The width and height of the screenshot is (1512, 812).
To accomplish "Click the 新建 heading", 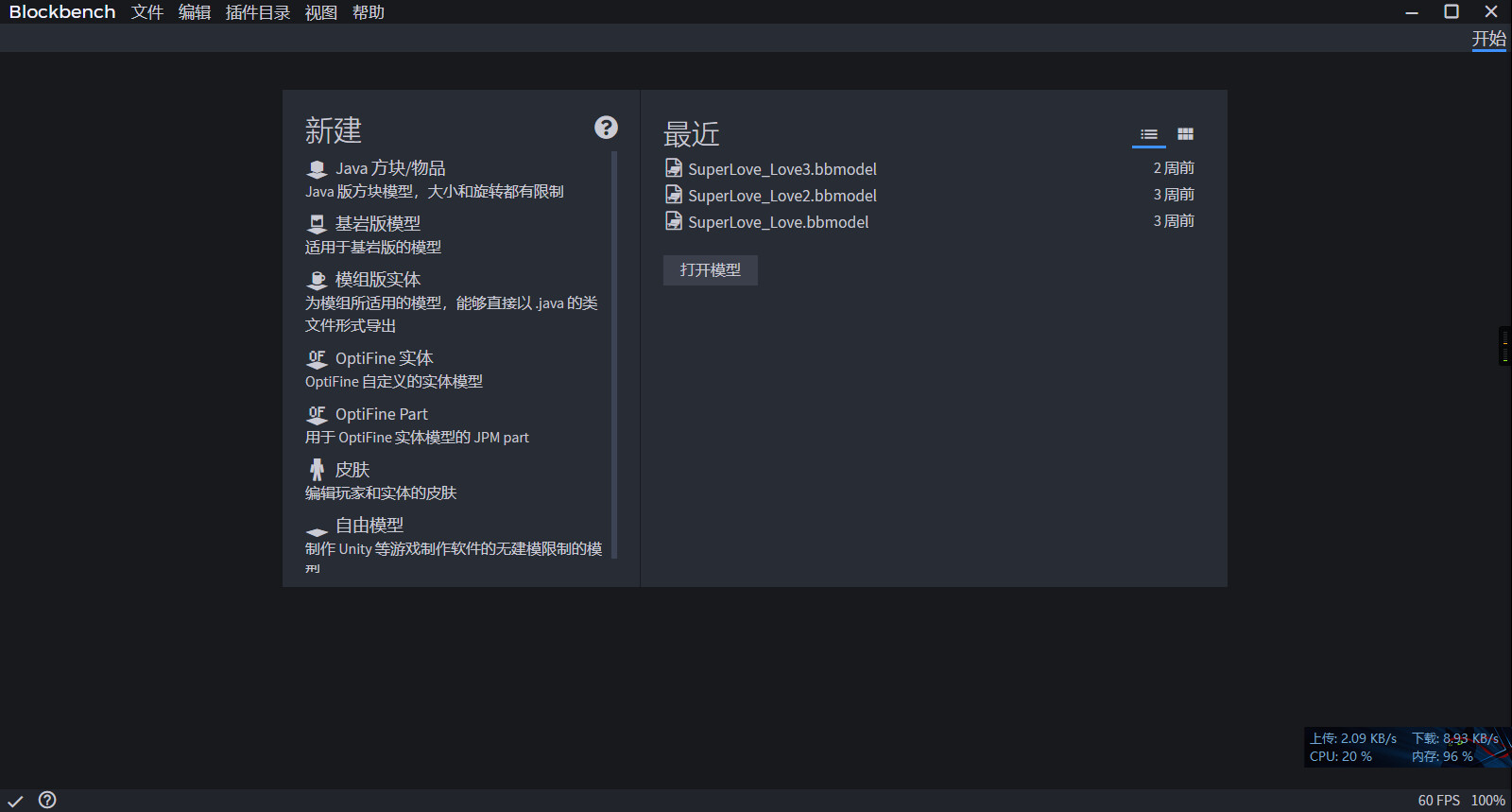I will coord(334,130).
